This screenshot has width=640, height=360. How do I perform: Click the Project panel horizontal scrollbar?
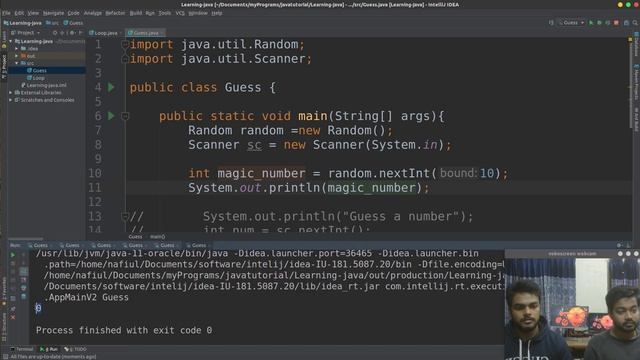[x=25, y=238]
